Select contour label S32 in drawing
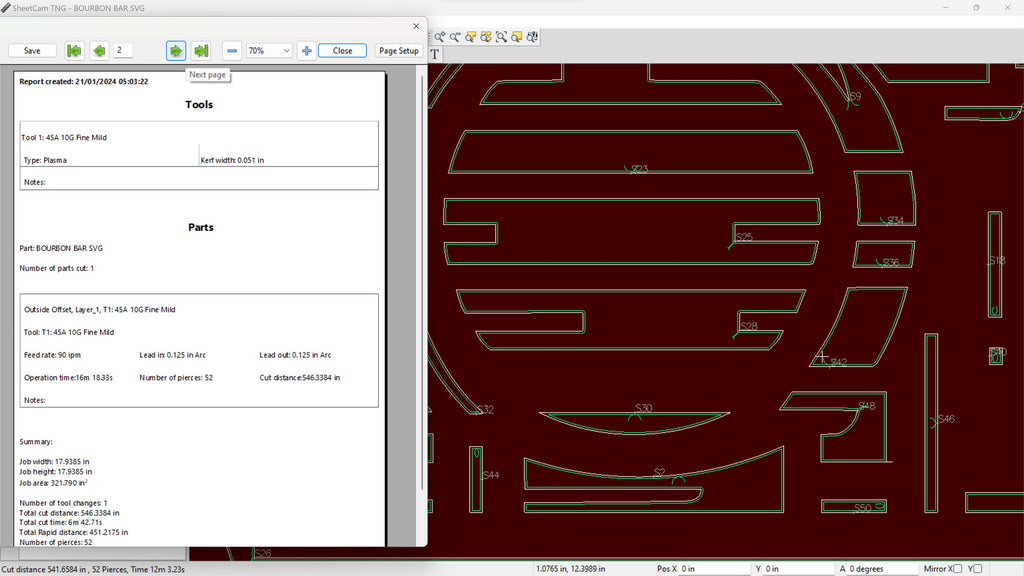Viewport: 1024px width, 576px height. point(485,409)
